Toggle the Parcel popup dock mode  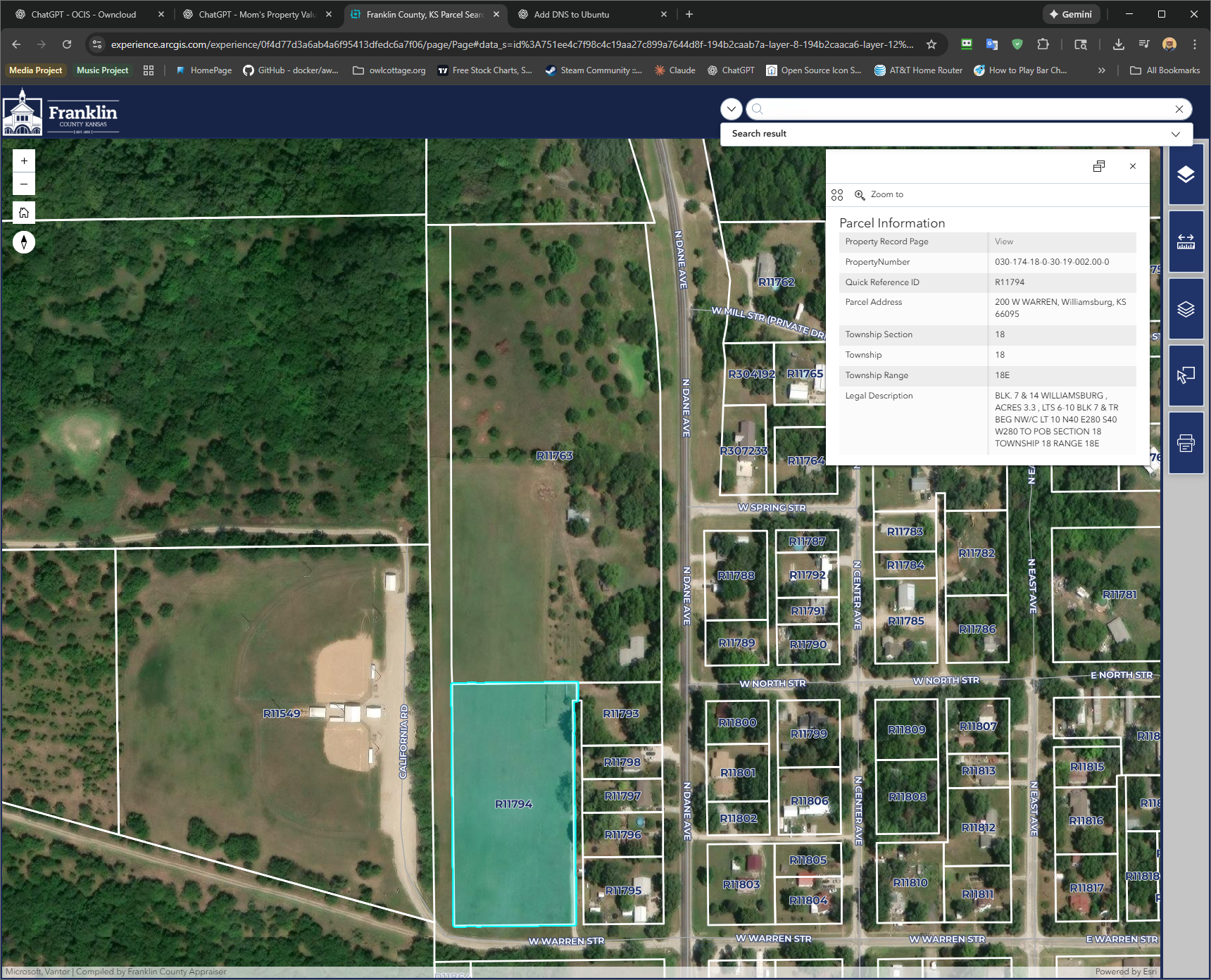(x=1099, y=166)
